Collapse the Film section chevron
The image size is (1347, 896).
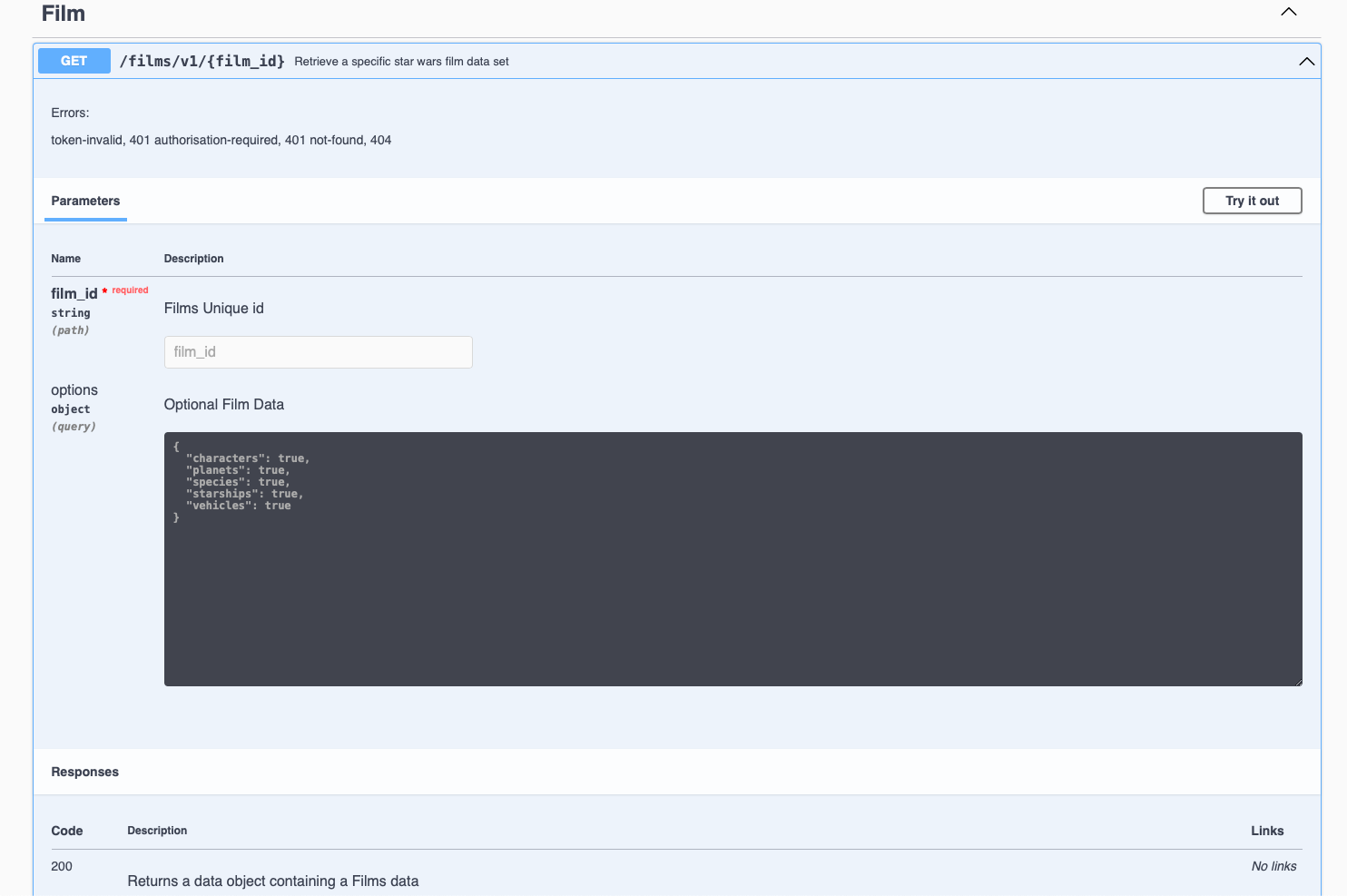pos(1288,12)
